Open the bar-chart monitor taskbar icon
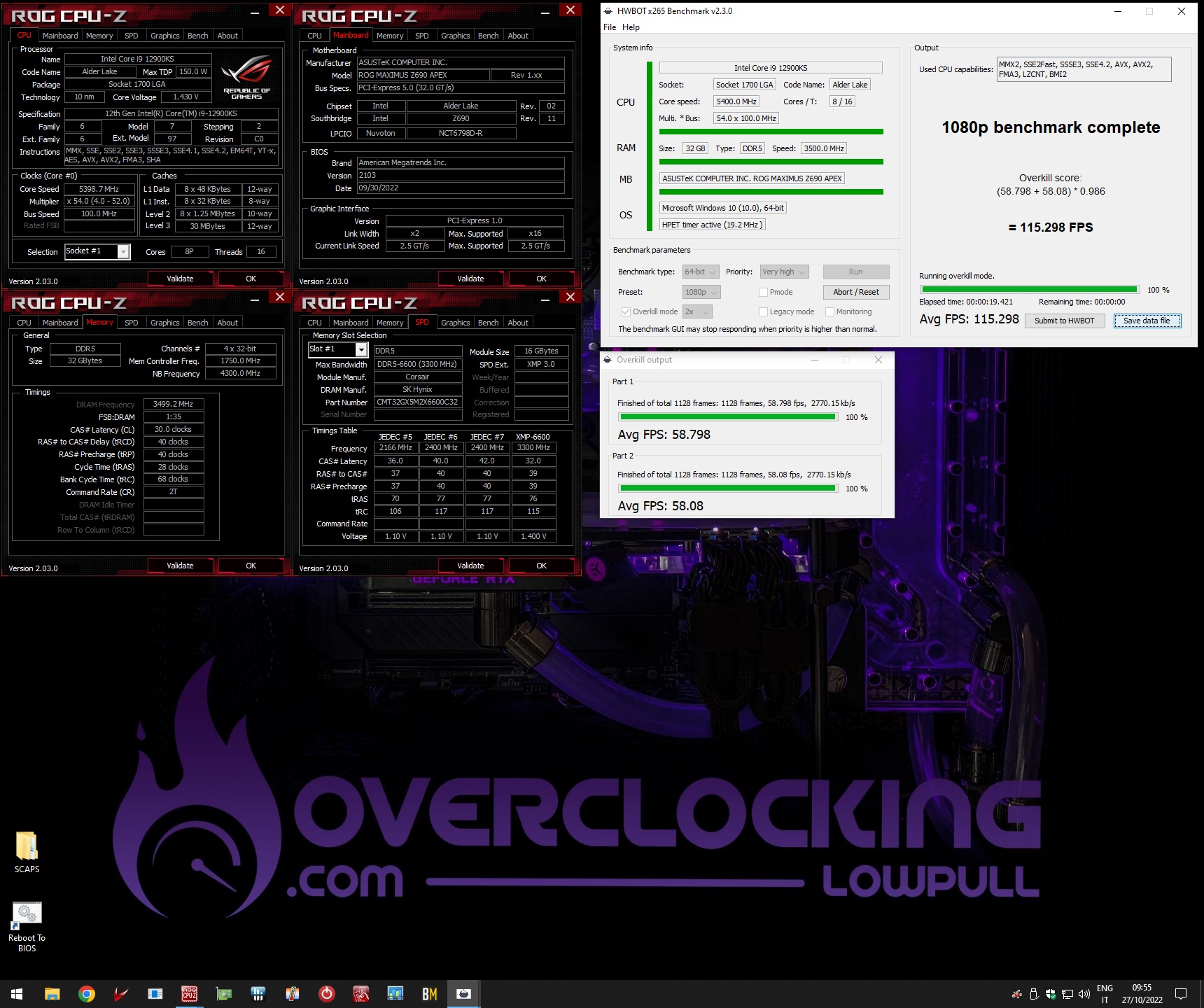This screenshot has height=1008, width=1204. click(x=395, y=993)
